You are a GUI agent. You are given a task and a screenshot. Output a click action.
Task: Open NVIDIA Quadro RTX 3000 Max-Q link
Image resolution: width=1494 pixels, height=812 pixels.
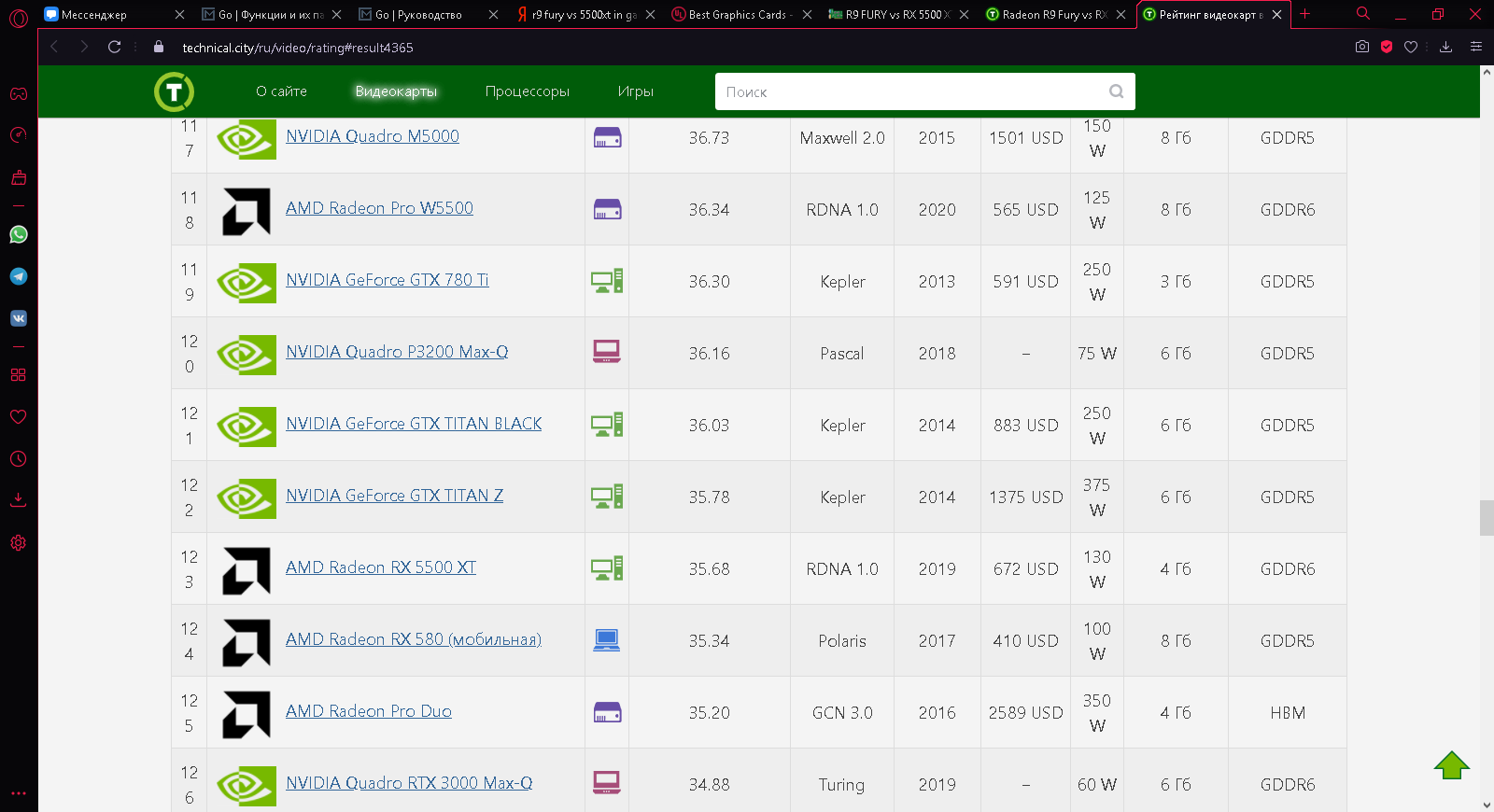[x=409, y=783]
